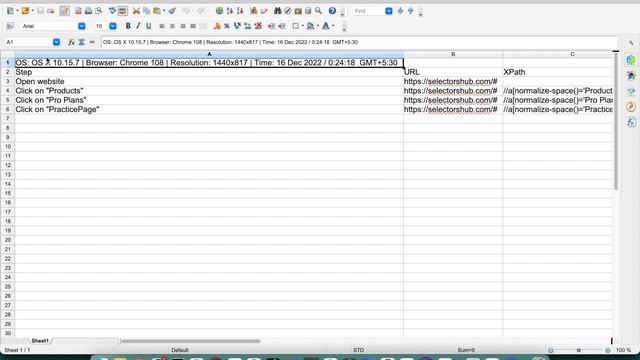Image resolution: width=640 pixels, height=360 pixels.
Task: Click in the Find text field
Action: click(x=368, y=11)
